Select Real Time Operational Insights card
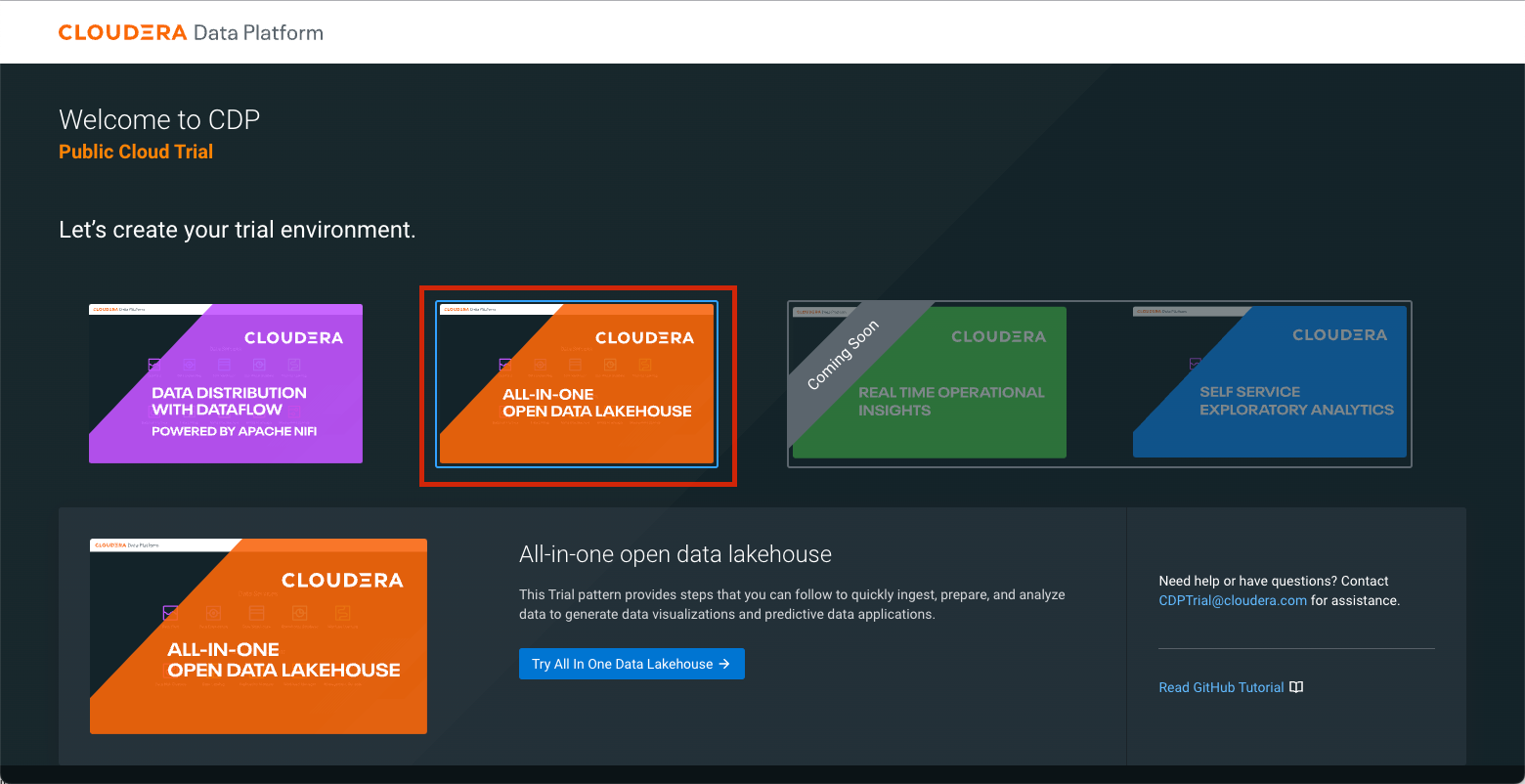This screenshot has width=1525, height=784. (x=929, y=382)
